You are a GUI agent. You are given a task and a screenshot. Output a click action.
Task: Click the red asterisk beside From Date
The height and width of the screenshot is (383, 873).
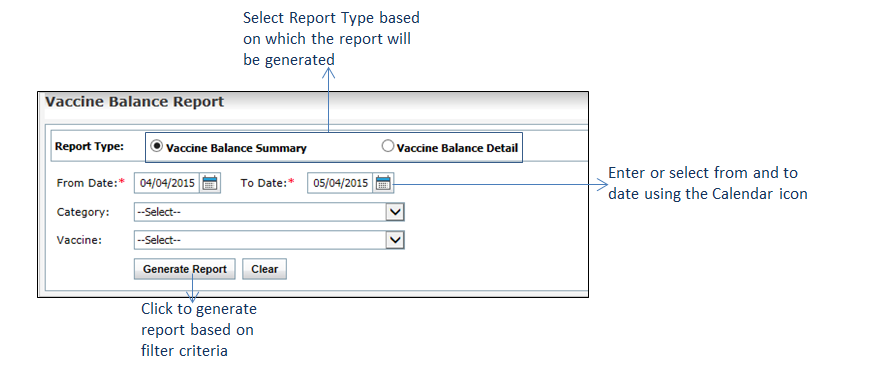pos(121,182)
